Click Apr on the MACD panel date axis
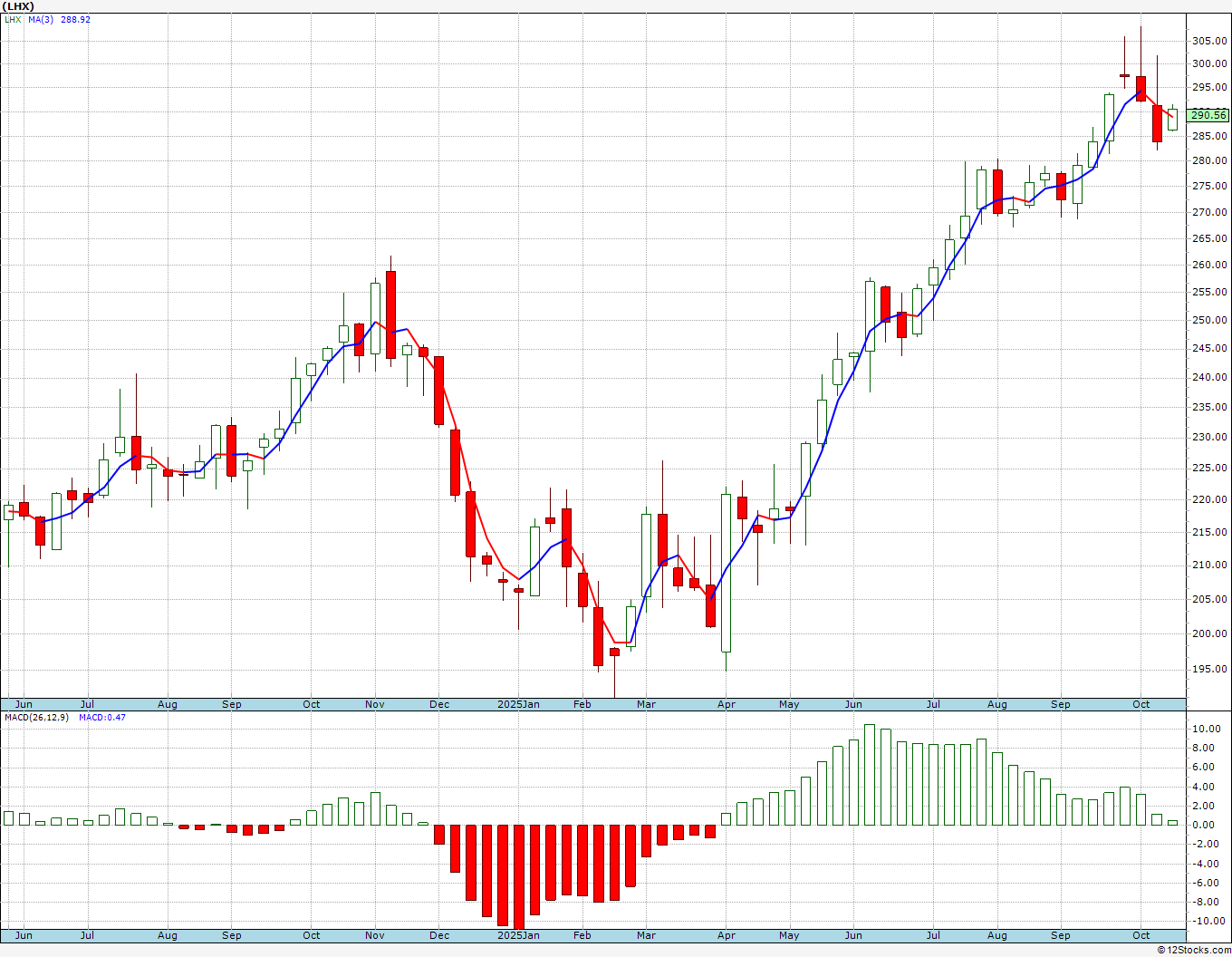1232x957 pixels. [x=726, y=935]
